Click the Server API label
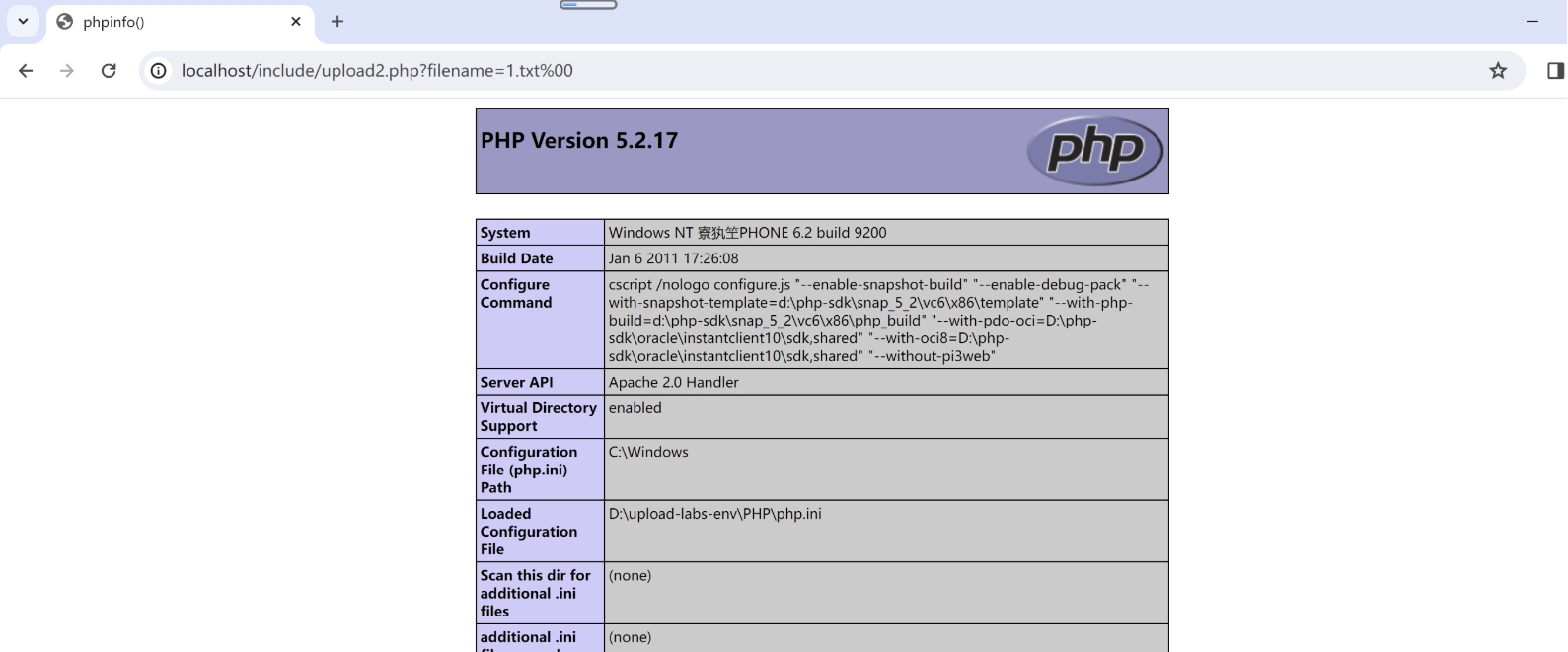Viewport: 1568px width, 652px height. 517,383
